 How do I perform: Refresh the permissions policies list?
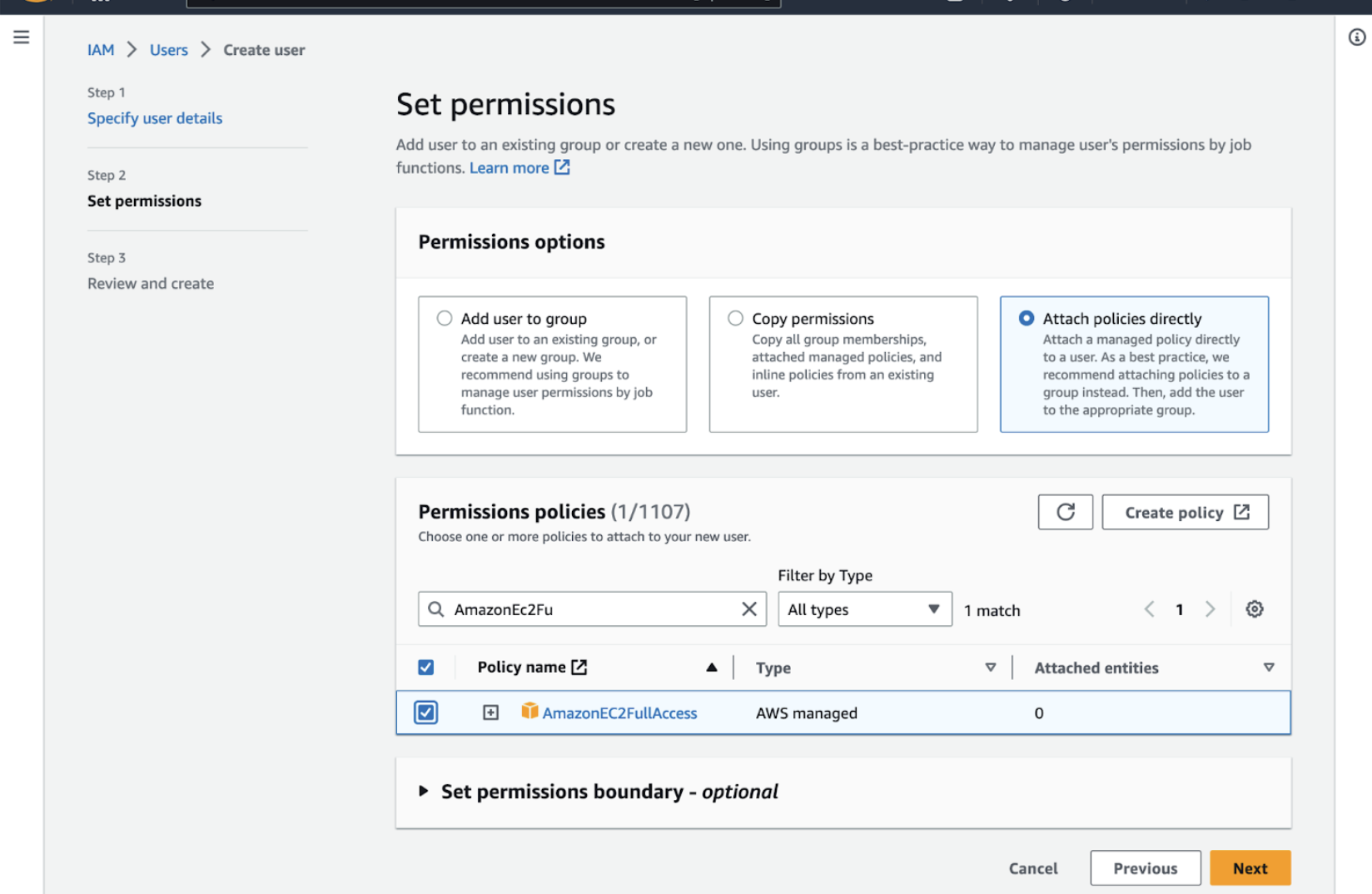(1065, 512)
